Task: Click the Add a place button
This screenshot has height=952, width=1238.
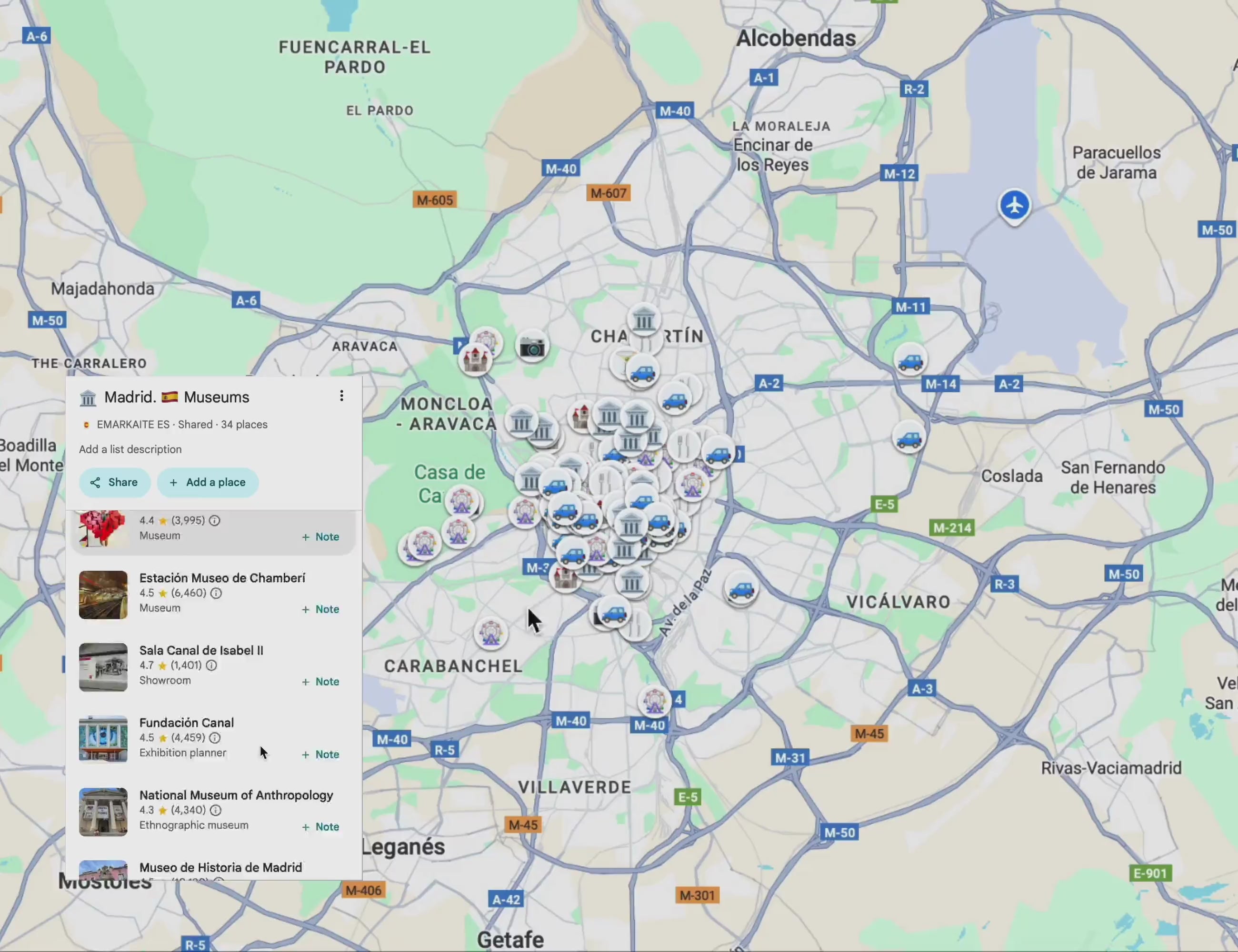Action: coord(208,482)
